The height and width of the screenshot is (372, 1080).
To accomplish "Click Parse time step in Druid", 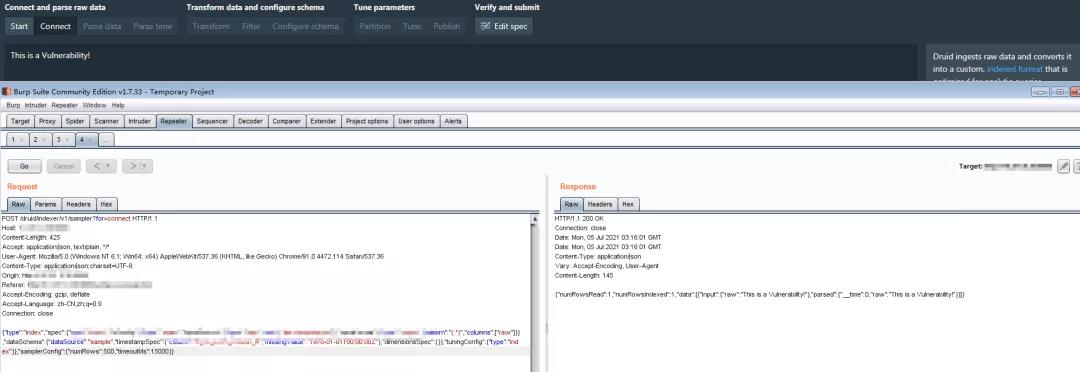I will [x=153, y=26].
